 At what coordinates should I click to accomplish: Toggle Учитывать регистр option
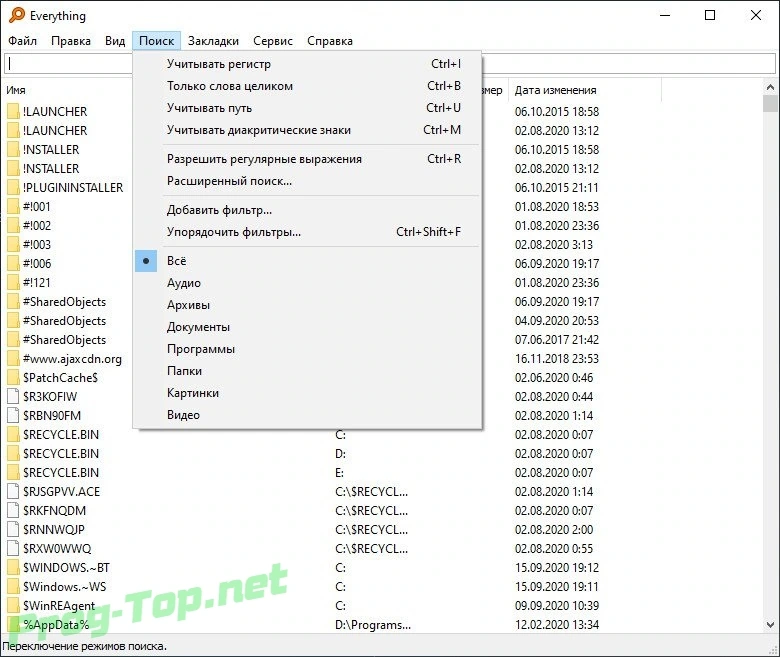click(x=307, y=64)
